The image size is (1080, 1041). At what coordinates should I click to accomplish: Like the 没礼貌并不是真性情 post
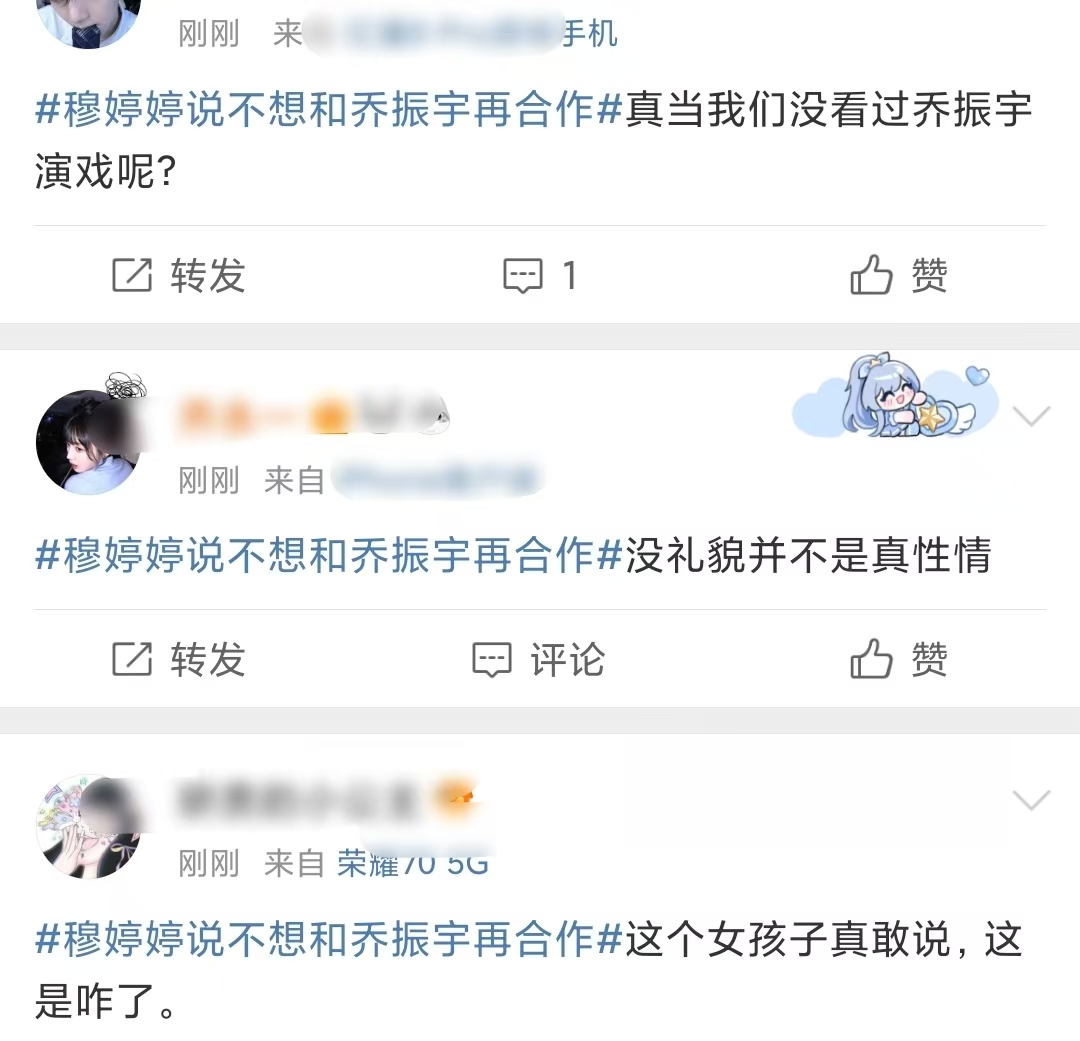click(x=871, y=658)
